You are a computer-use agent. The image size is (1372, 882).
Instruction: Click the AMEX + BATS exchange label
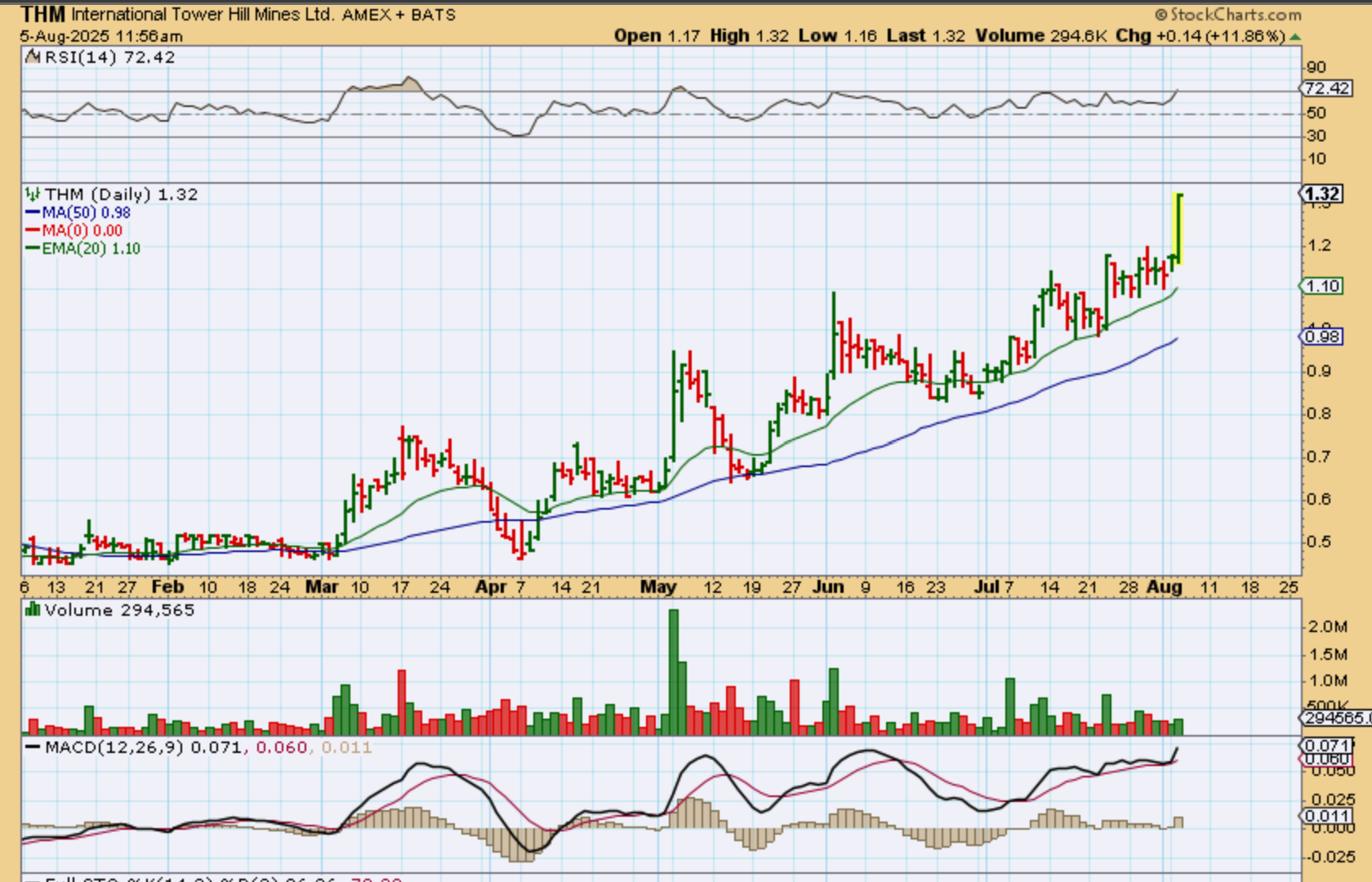399,15
